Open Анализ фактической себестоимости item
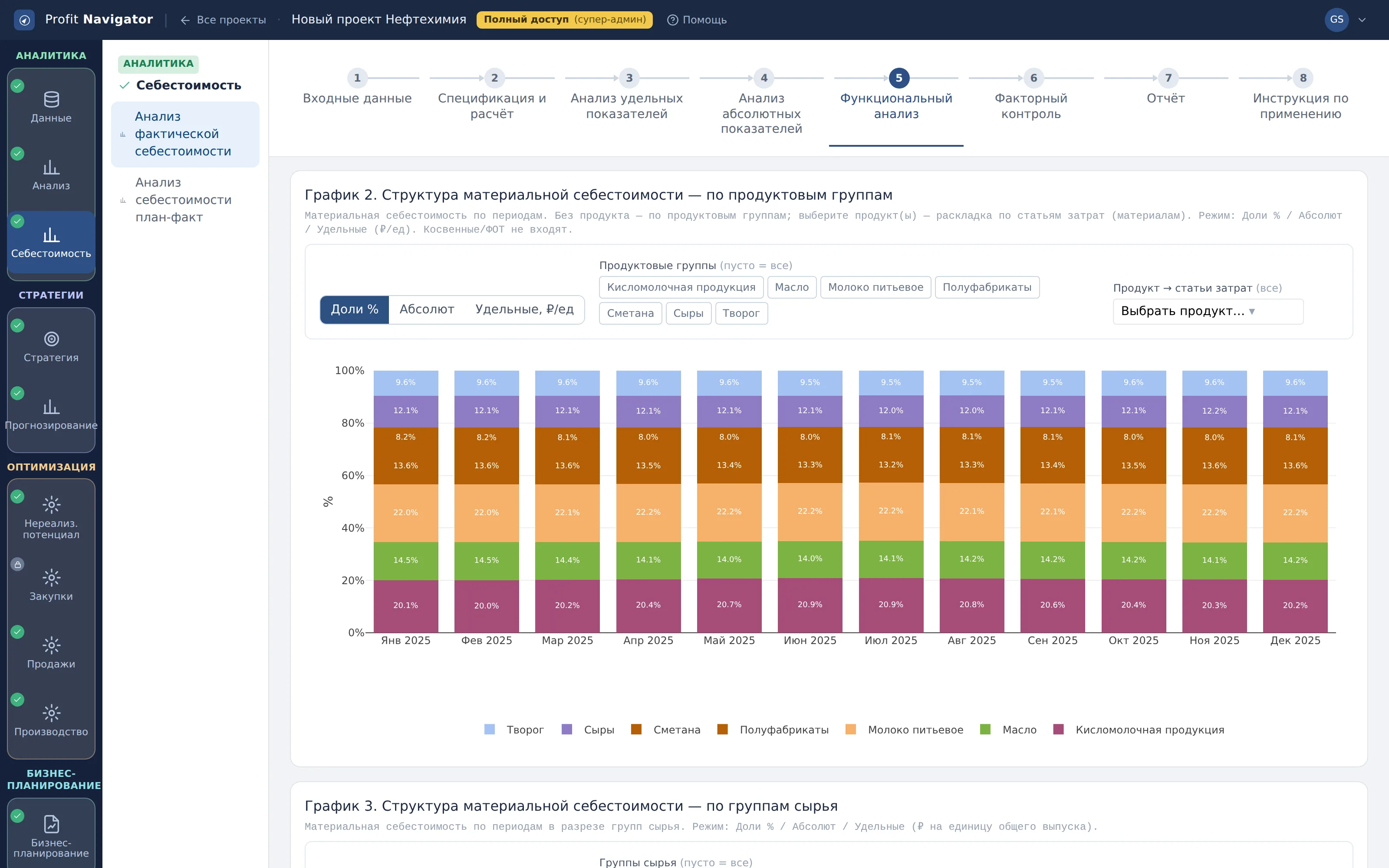 point(185,135)
